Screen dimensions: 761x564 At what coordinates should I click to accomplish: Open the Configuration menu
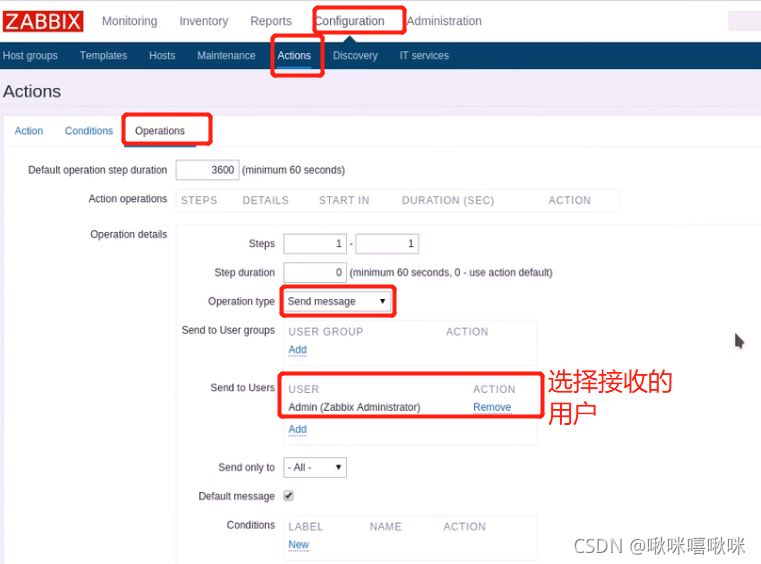(x=349, y=21)
